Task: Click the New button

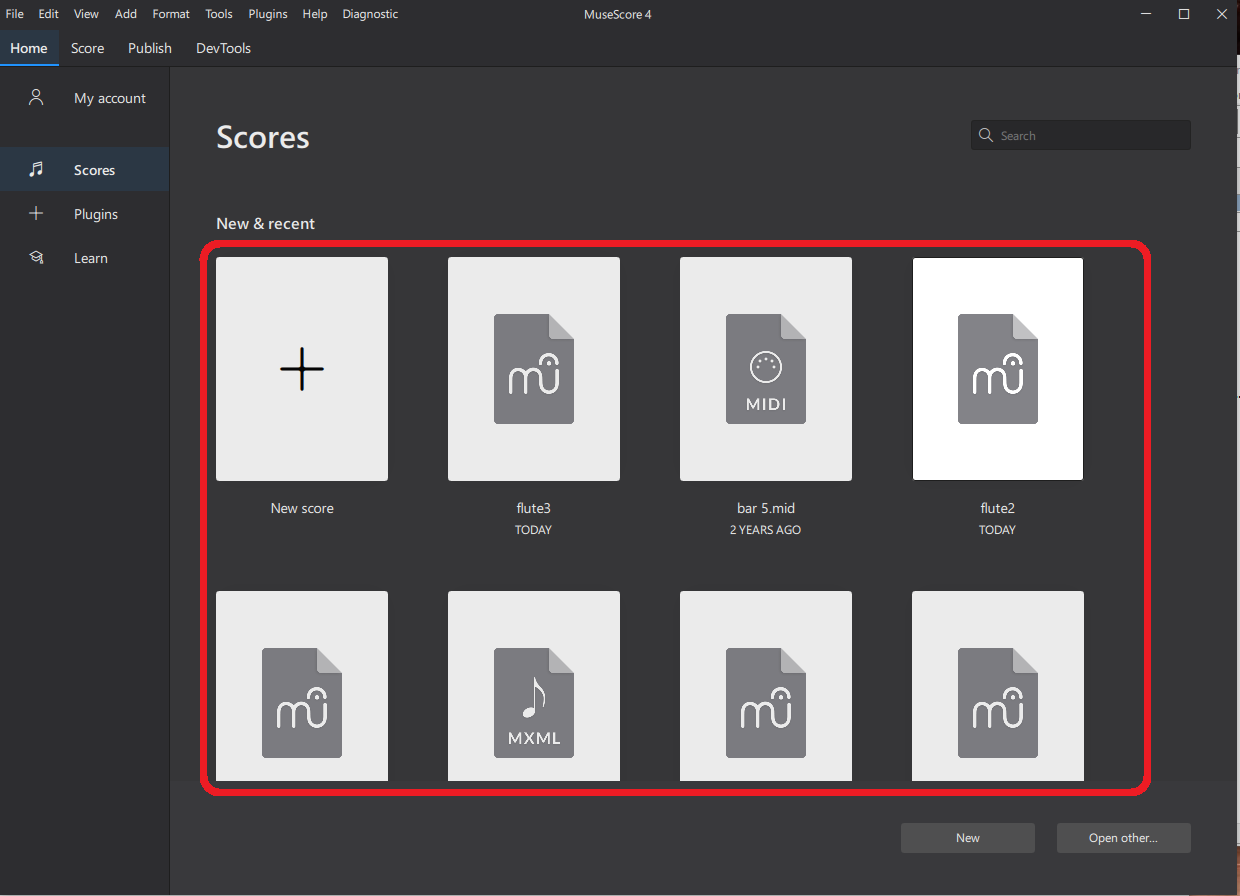Action: coord(967,837)
